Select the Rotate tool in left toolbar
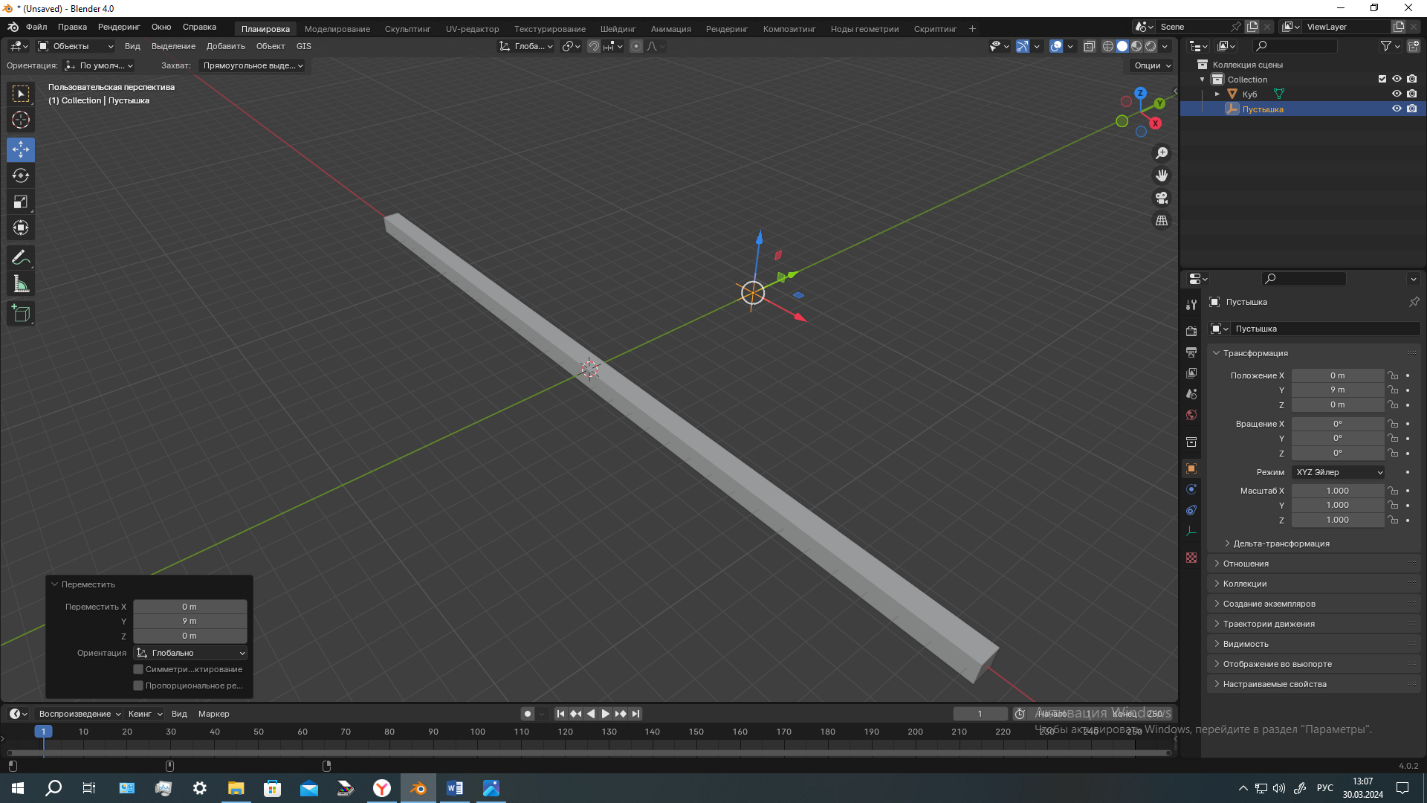1427x803 pixels. (x=21, y=176)
